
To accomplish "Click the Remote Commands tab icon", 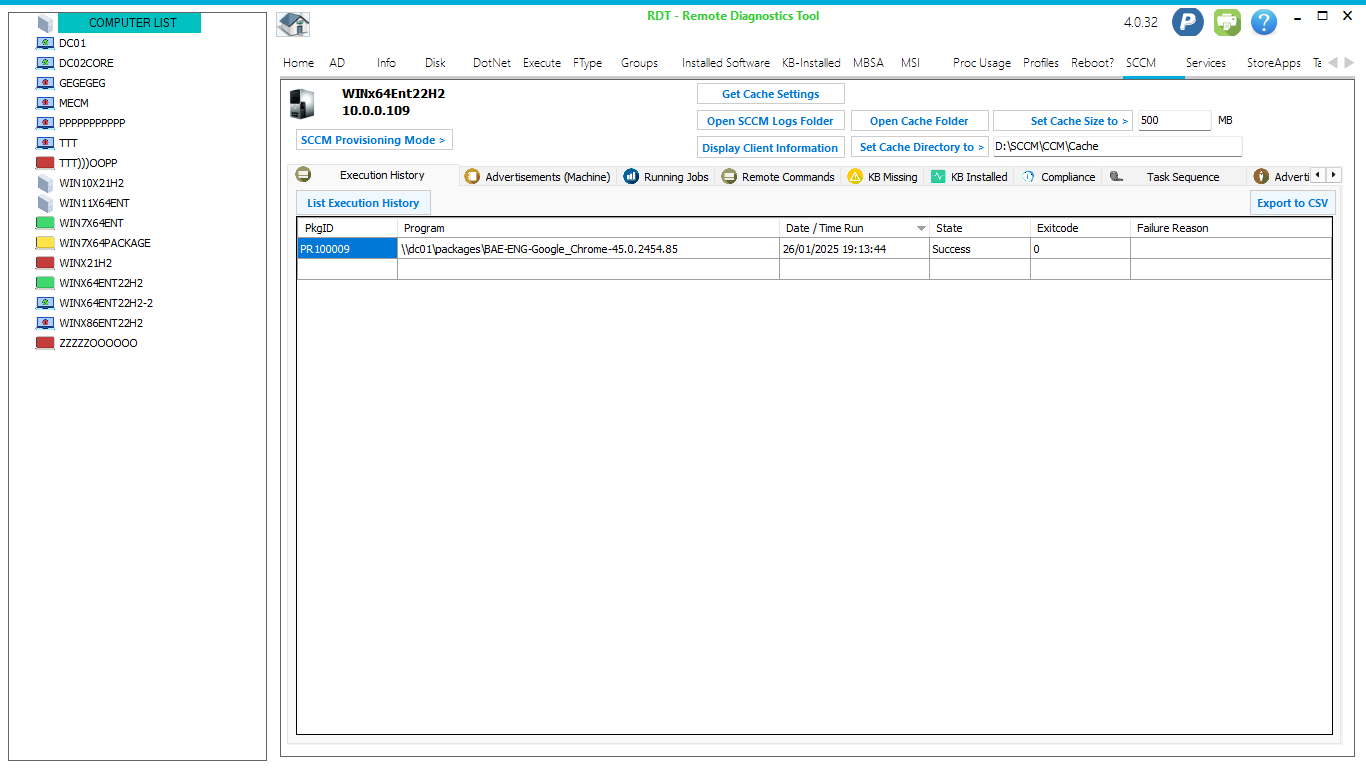I will coord(729,176).
